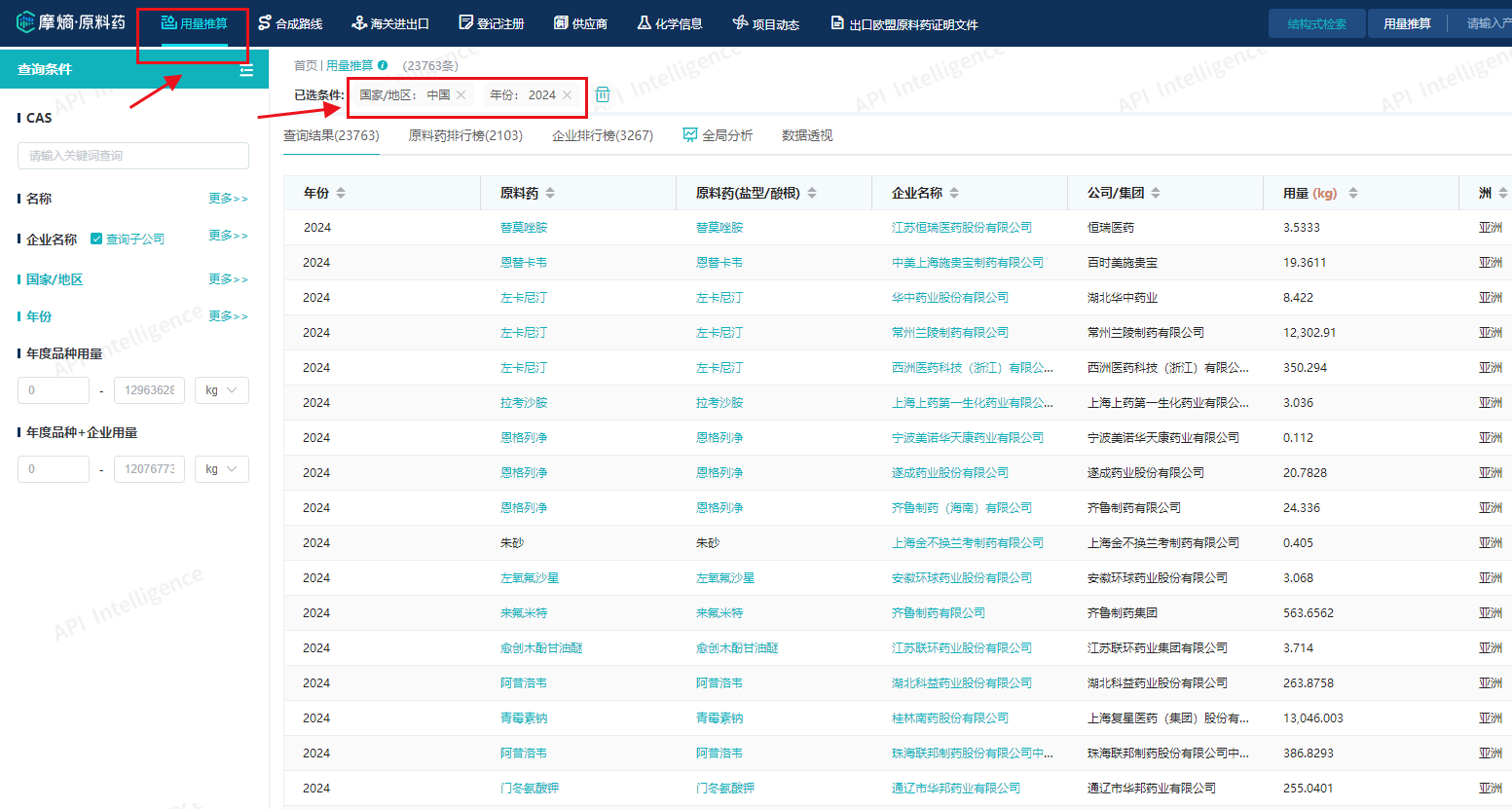This screenshot has width=1512, height=809.
Task: Toggle the 查询子公司 checkbox
Action: [x=96, y=239]
